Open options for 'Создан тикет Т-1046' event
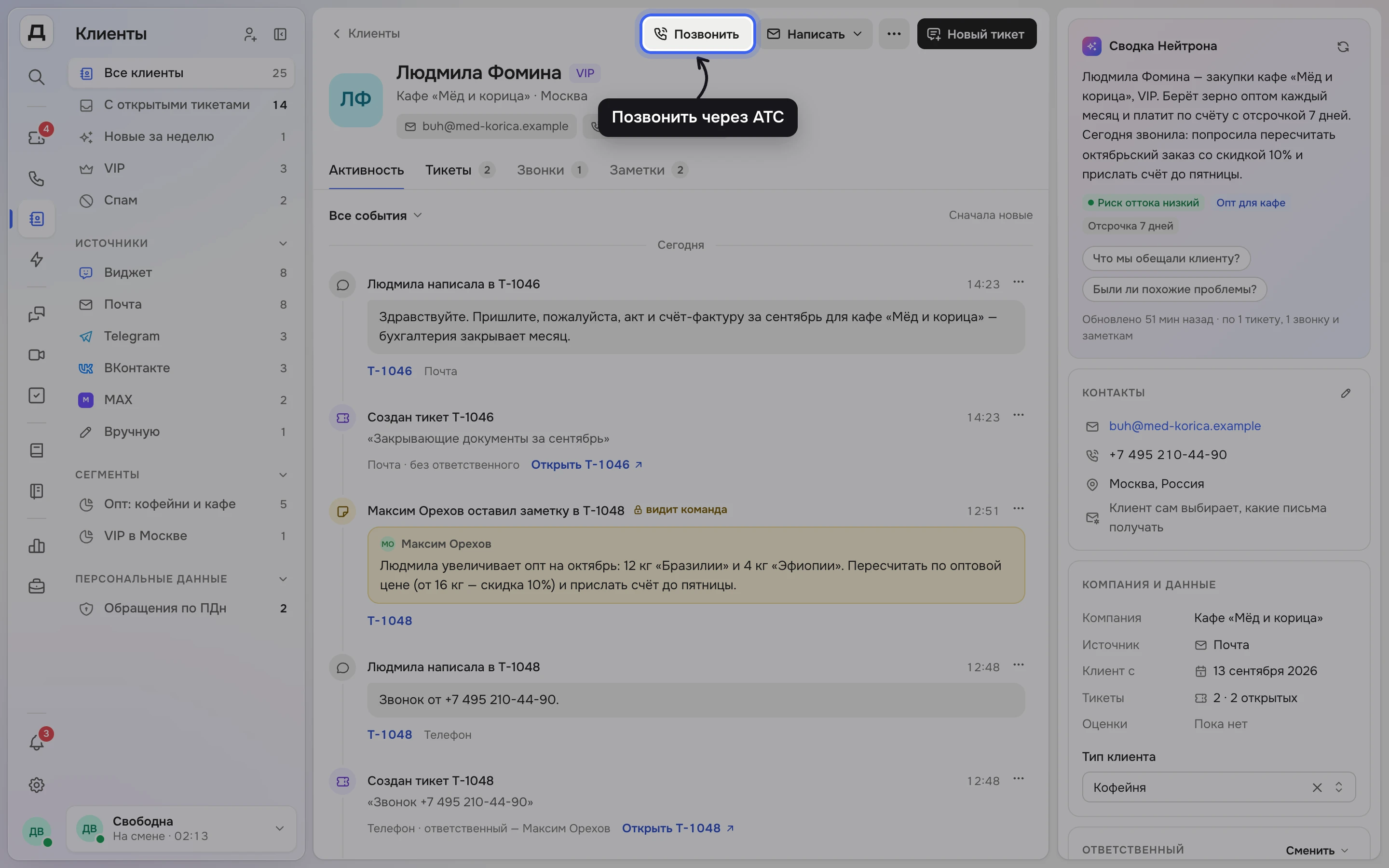1389x868 pixels. pos(1018,415)
